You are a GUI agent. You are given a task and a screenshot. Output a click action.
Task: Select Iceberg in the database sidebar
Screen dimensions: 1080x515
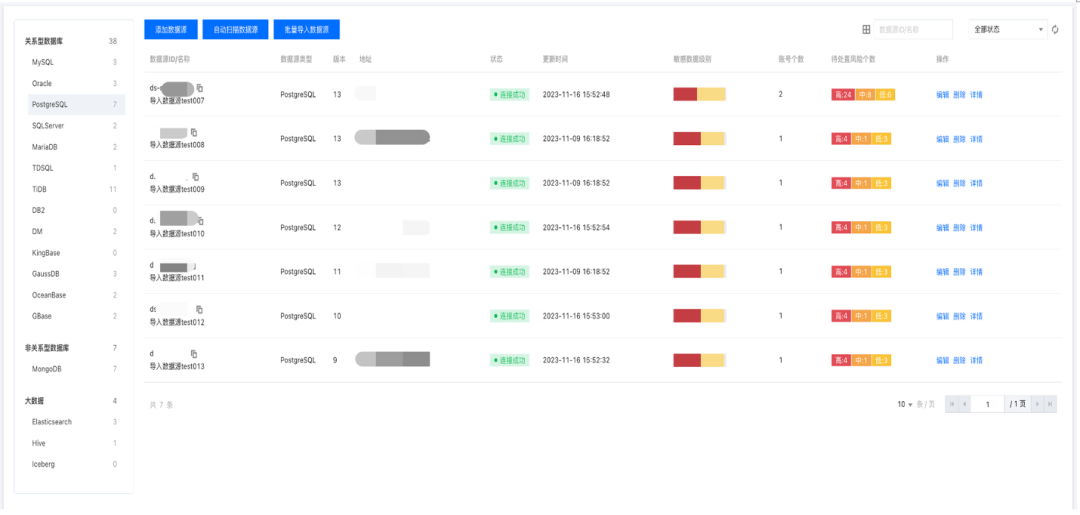pyautogui.click(x=76, y=464)
